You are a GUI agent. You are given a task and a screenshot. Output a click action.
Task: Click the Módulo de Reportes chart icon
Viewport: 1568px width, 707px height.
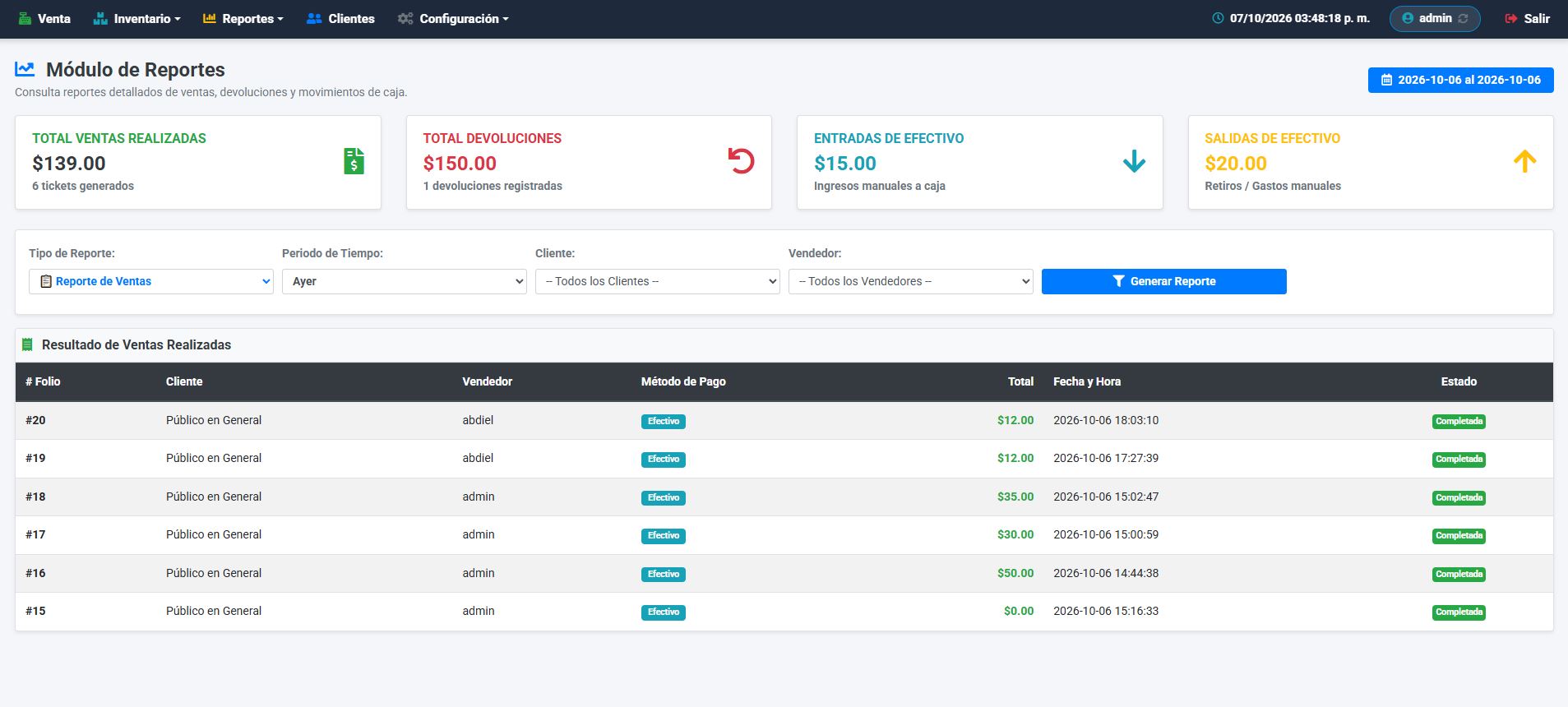(25, 70)
